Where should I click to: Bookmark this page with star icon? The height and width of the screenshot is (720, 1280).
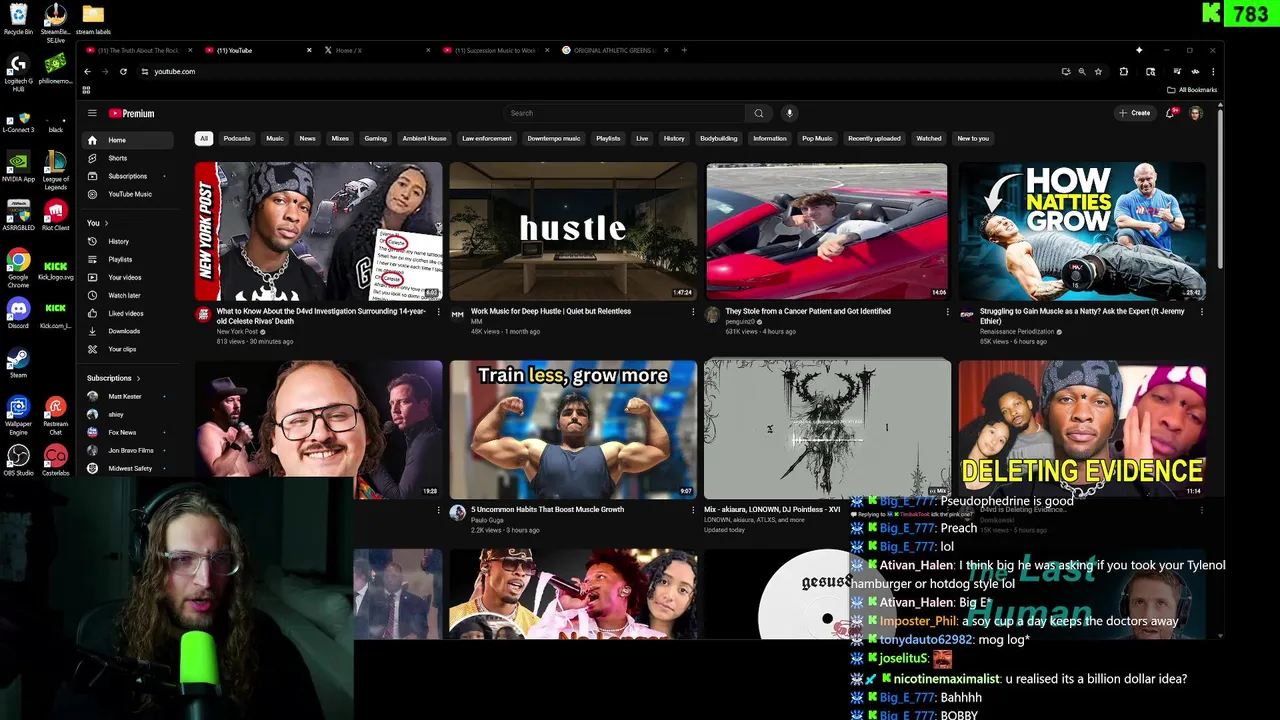coord(1098,71)
